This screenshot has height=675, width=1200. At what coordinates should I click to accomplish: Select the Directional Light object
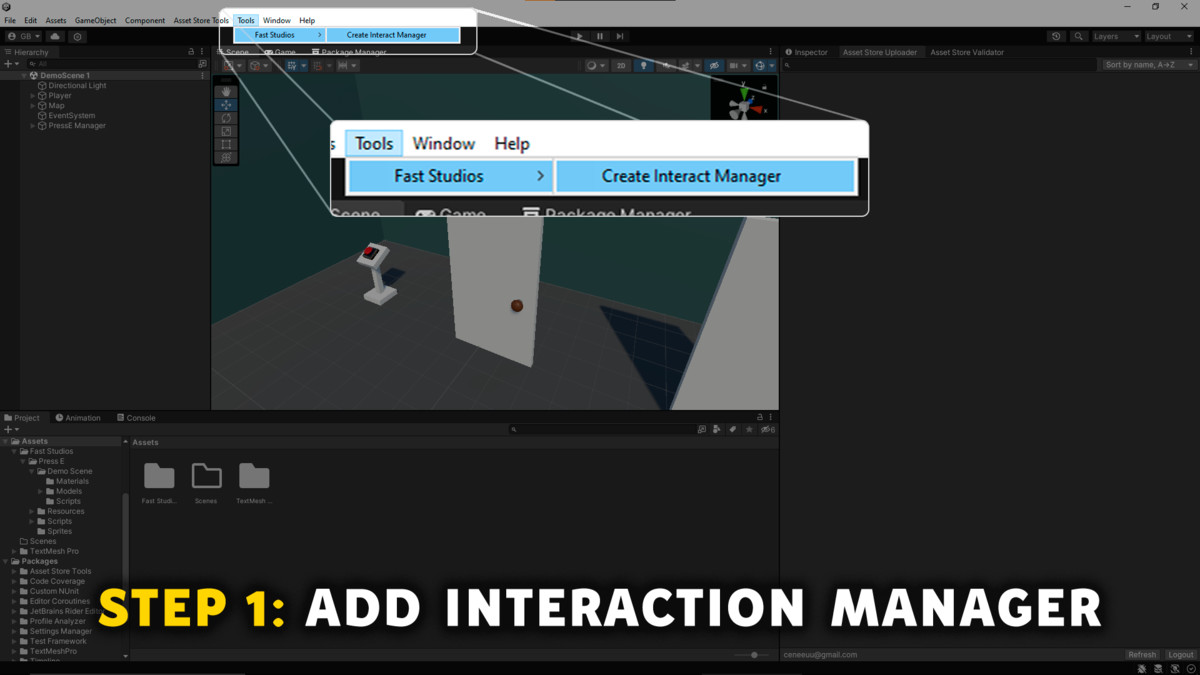point(77,86)
